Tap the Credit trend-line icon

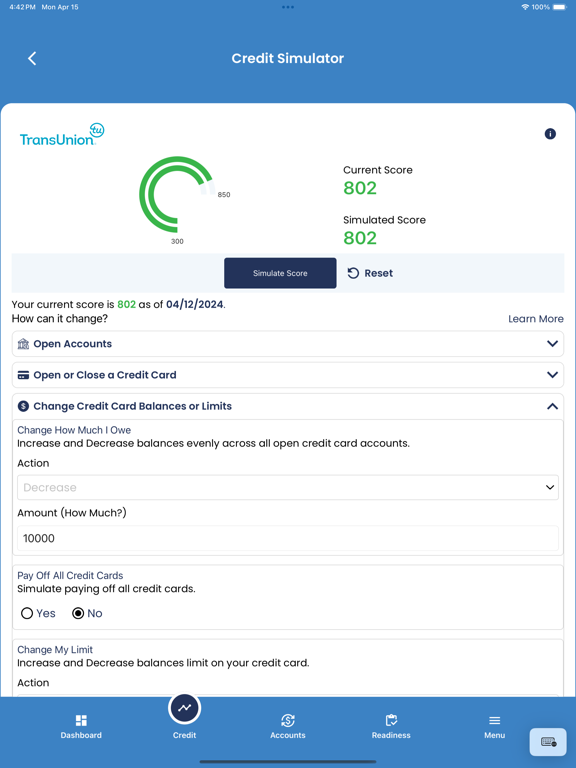185,708
